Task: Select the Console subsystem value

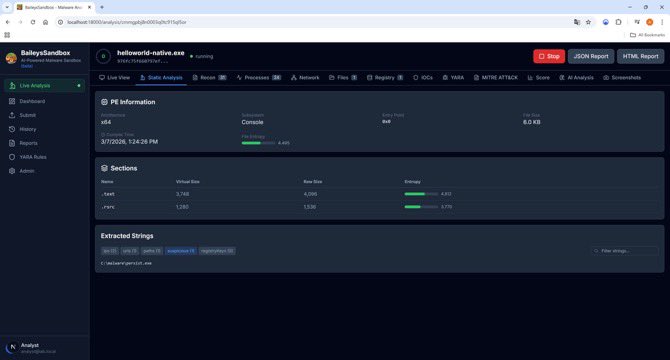Action: tap(252, 122)
